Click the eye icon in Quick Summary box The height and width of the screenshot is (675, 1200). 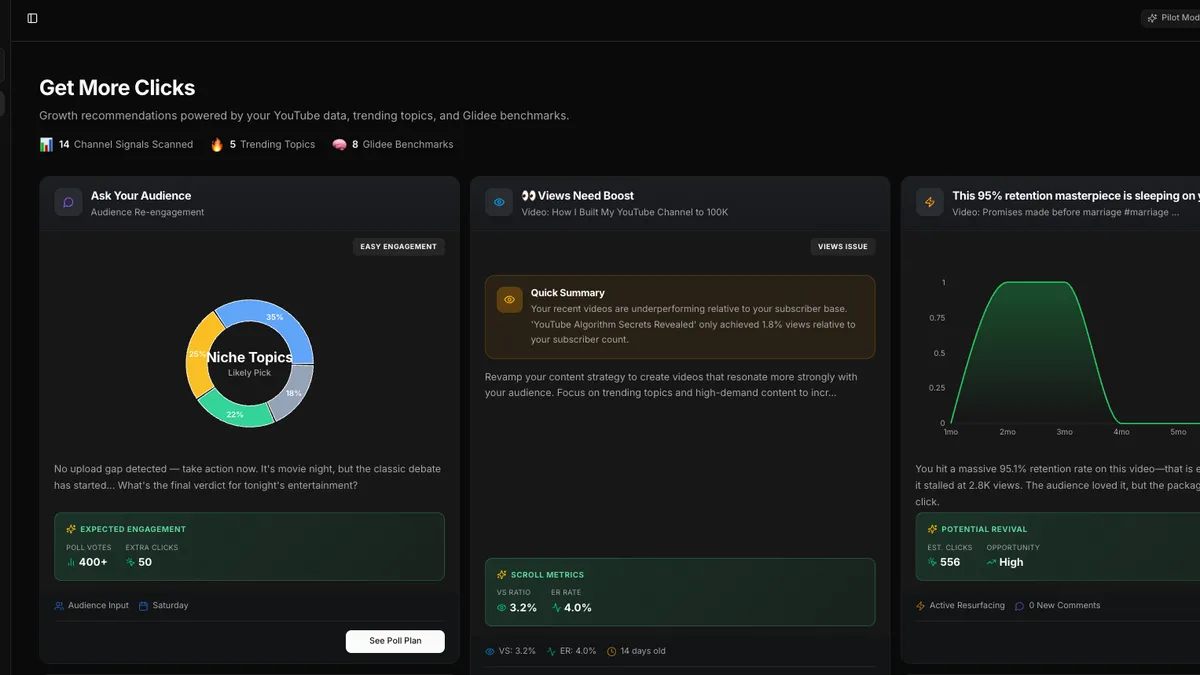[x=509, y=300]
